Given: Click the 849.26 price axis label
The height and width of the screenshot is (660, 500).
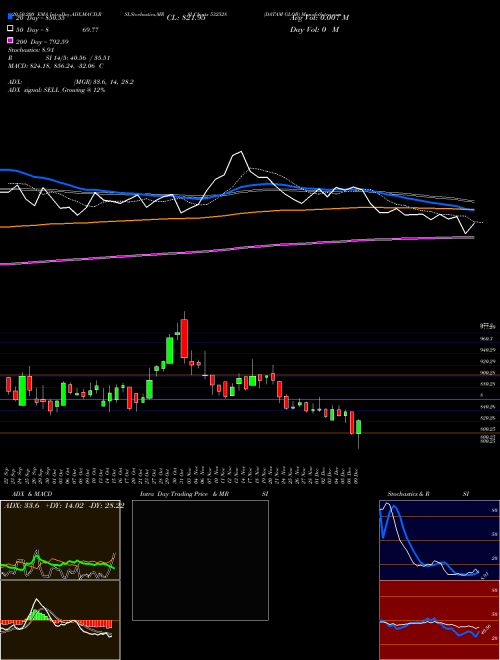Looking at the screenshot, I should 487,407.
